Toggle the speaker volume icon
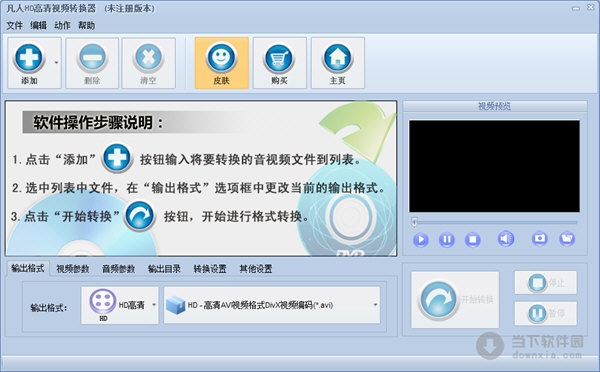The width and height of the screenshot is (600, 372). (x=505, y=239)
